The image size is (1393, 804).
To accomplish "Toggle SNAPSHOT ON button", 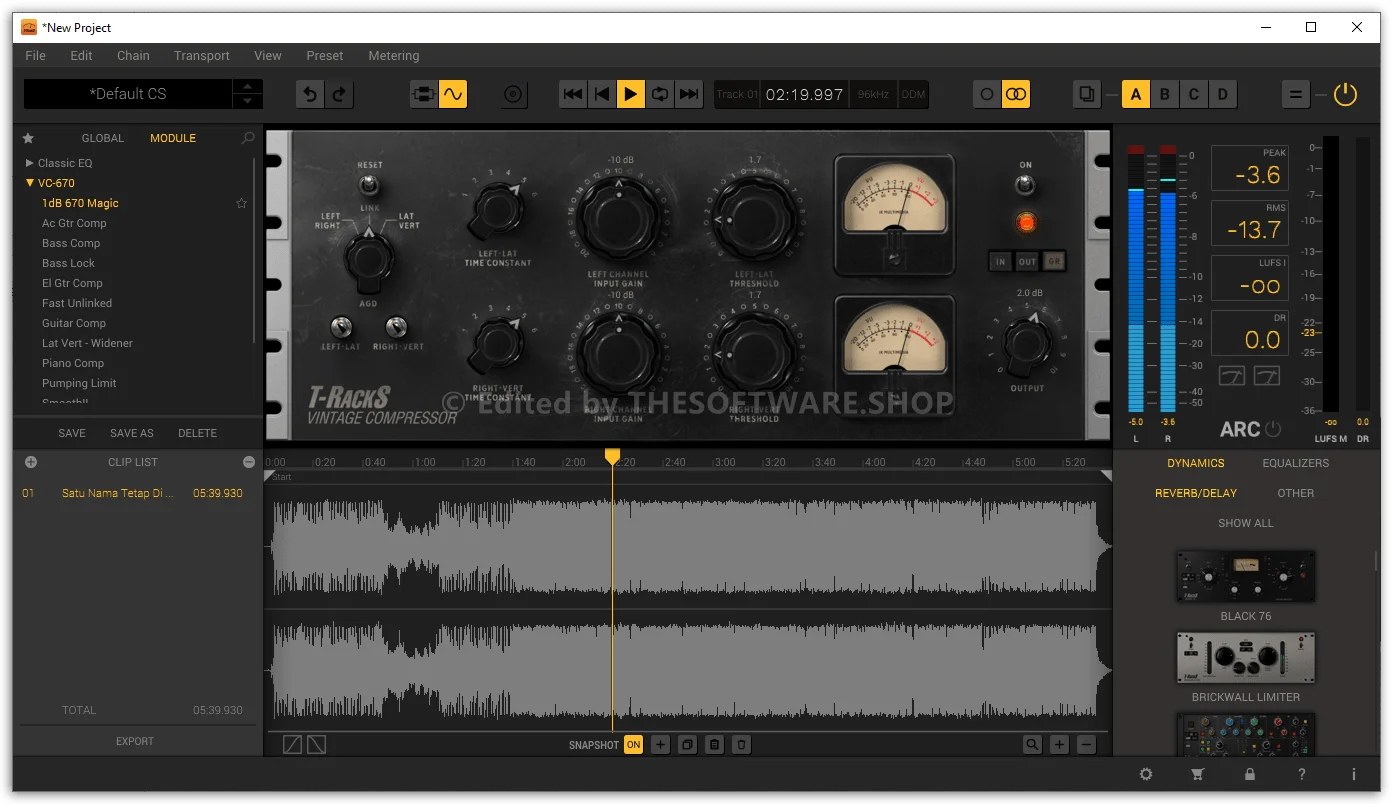I will [x=633, y=745].
